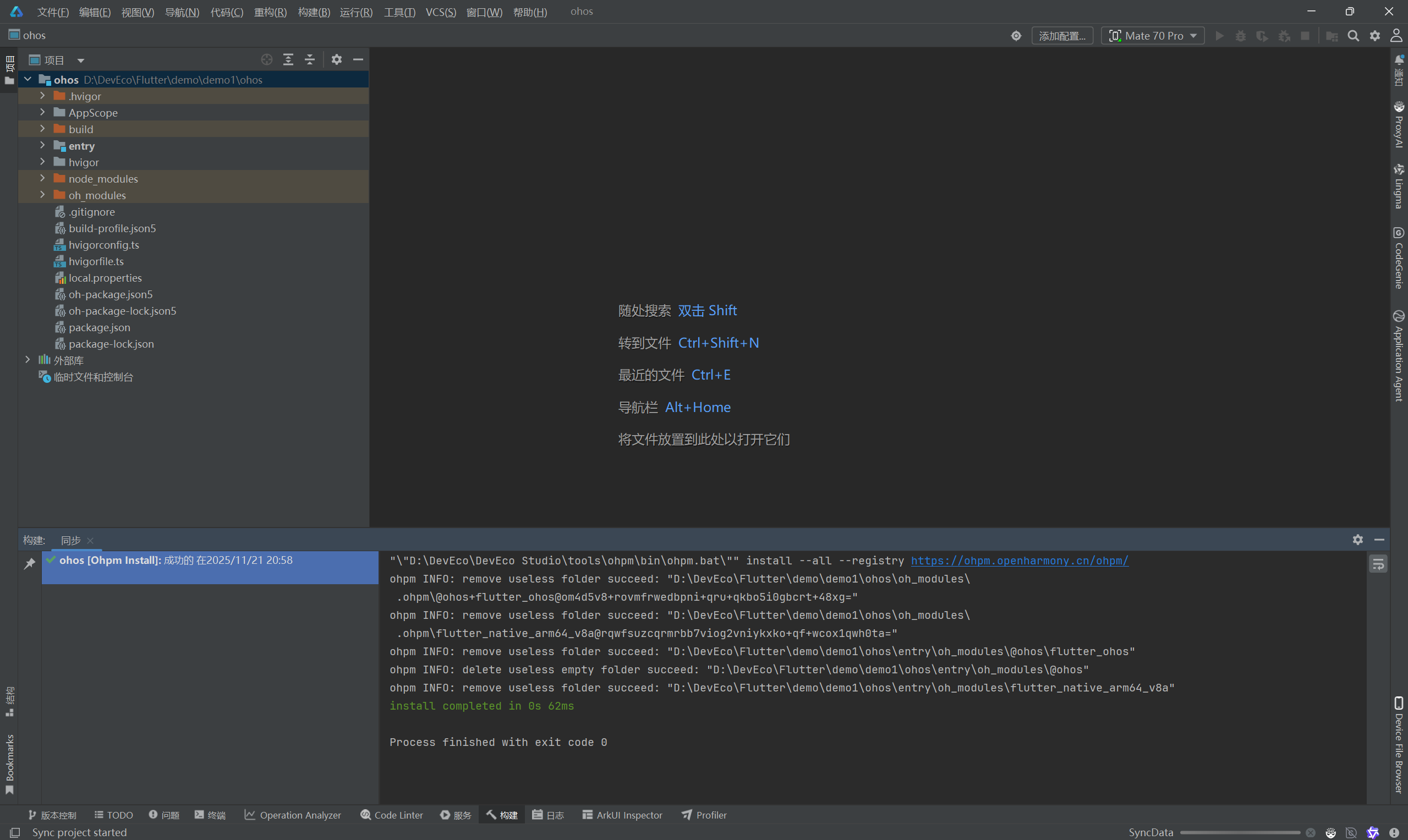Toggle tool window bars at bottom-left corner
The width and height of the screenshot is (1408, 840).
point(15,833)
